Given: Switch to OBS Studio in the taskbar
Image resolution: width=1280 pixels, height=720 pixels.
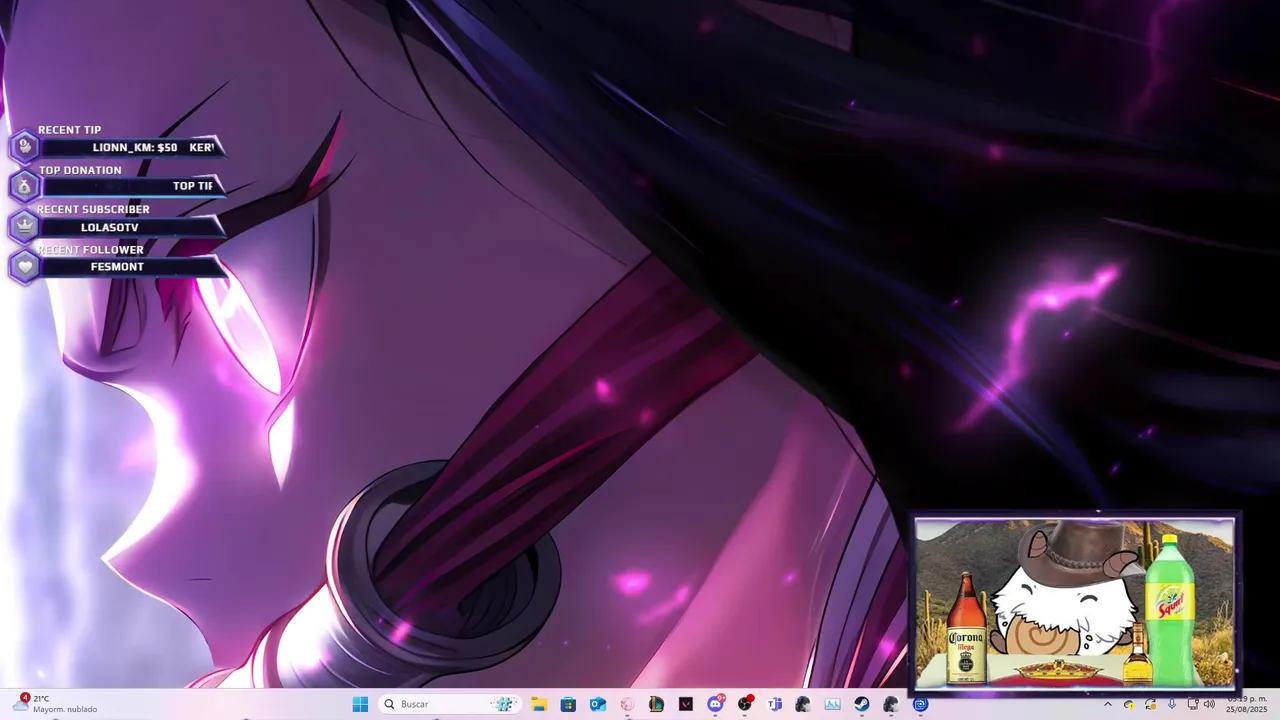Looking at the screenshot, I should pos(745,704).
